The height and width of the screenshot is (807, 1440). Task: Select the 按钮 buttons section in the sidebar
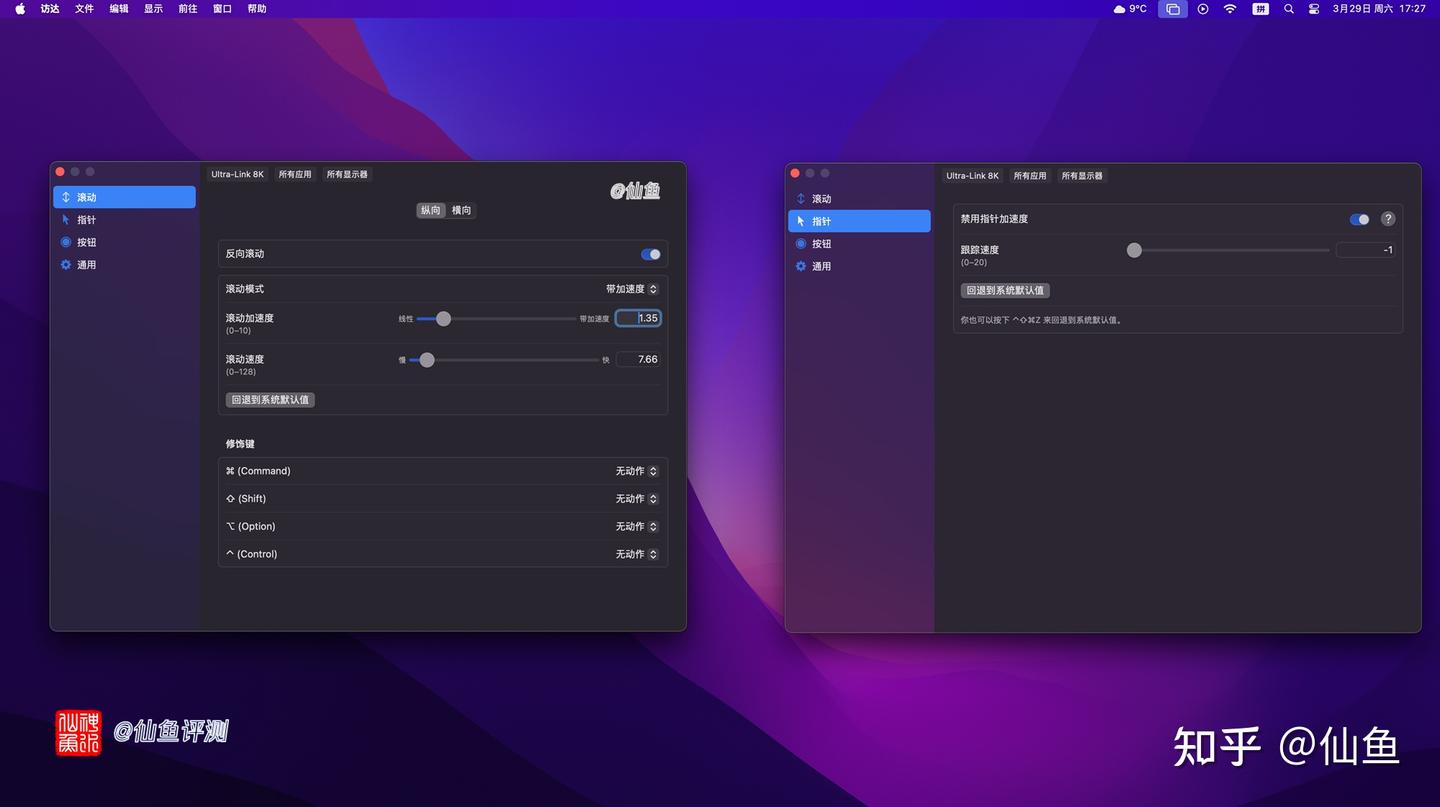coord(86,242)
